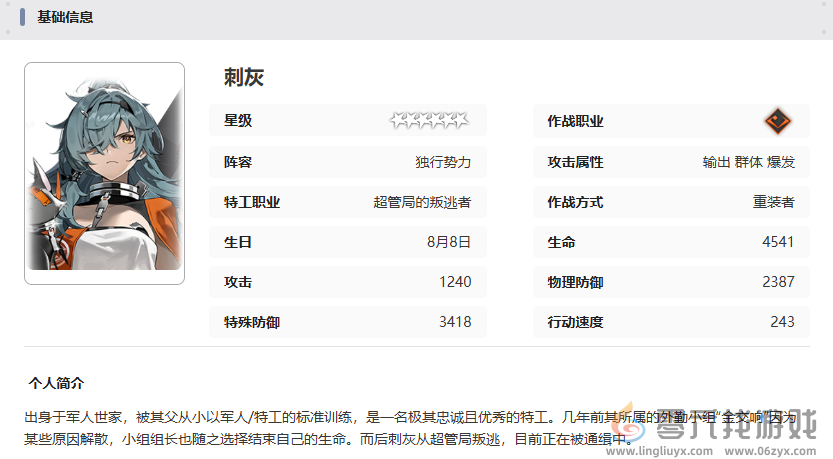Select the character name 刺灰
The image size is (833, 459).
(244, 77)
